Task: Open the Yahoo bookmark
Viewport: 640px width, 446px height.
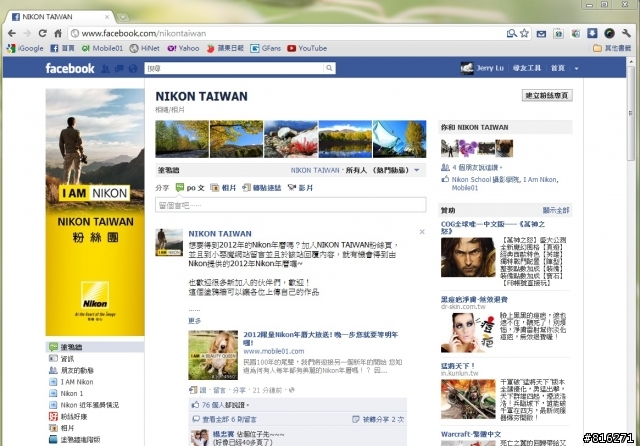Action: point(183,48)
